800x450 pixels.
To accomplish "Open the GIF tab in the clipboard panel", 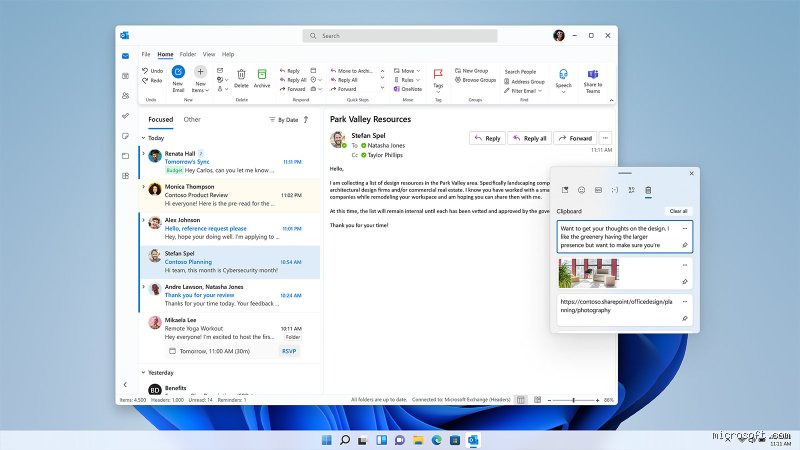I will point(598,190).
